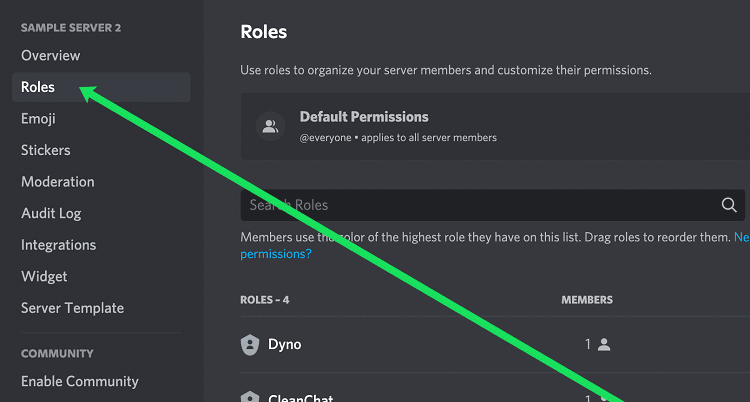Open Default Permissions for @everyone
750x402 pixels.
pyautogui.click(x=495, y=126)
